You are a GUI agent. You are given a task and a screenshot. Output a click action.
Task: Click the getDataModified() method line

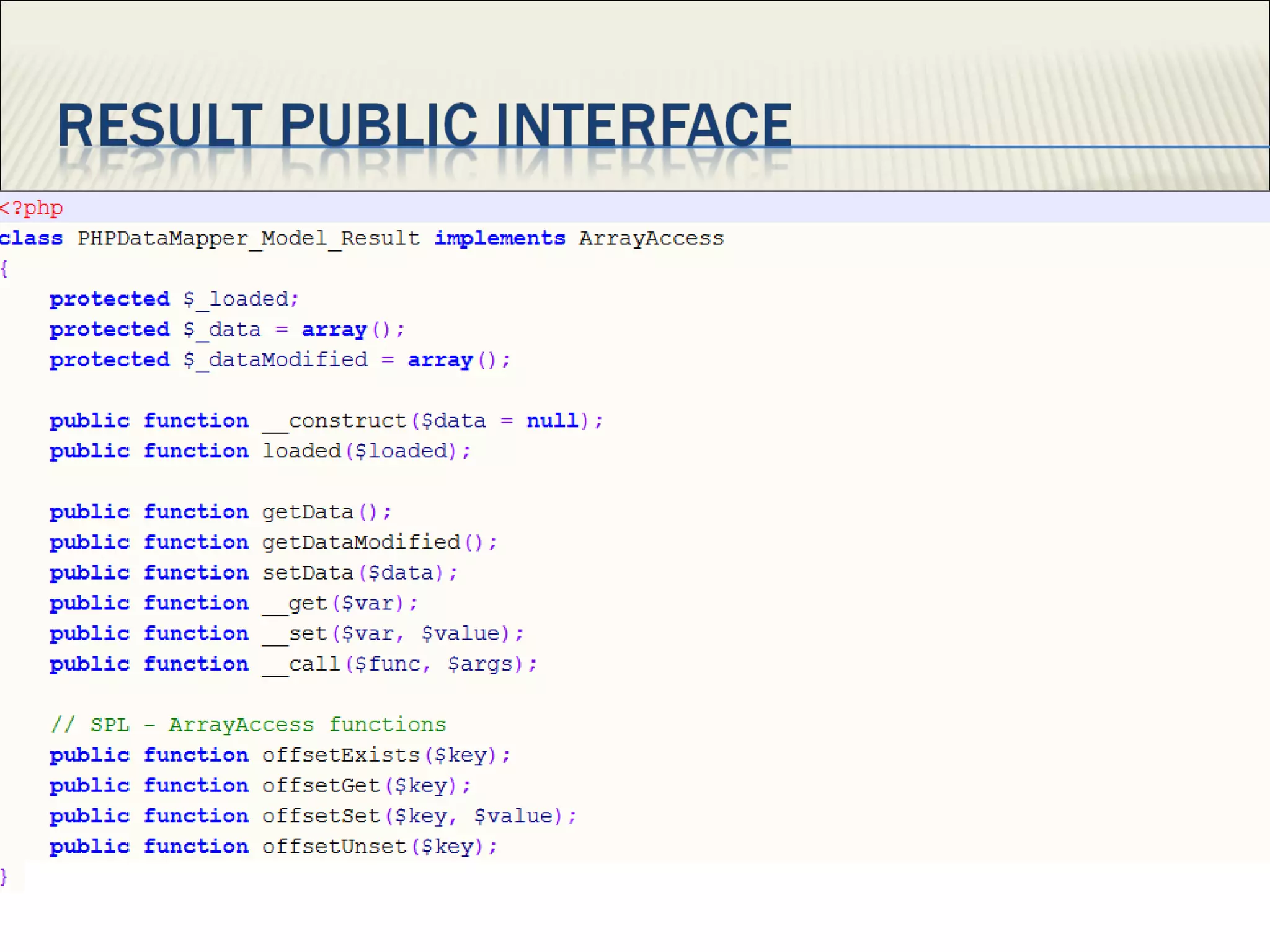[x=273, y=542]
